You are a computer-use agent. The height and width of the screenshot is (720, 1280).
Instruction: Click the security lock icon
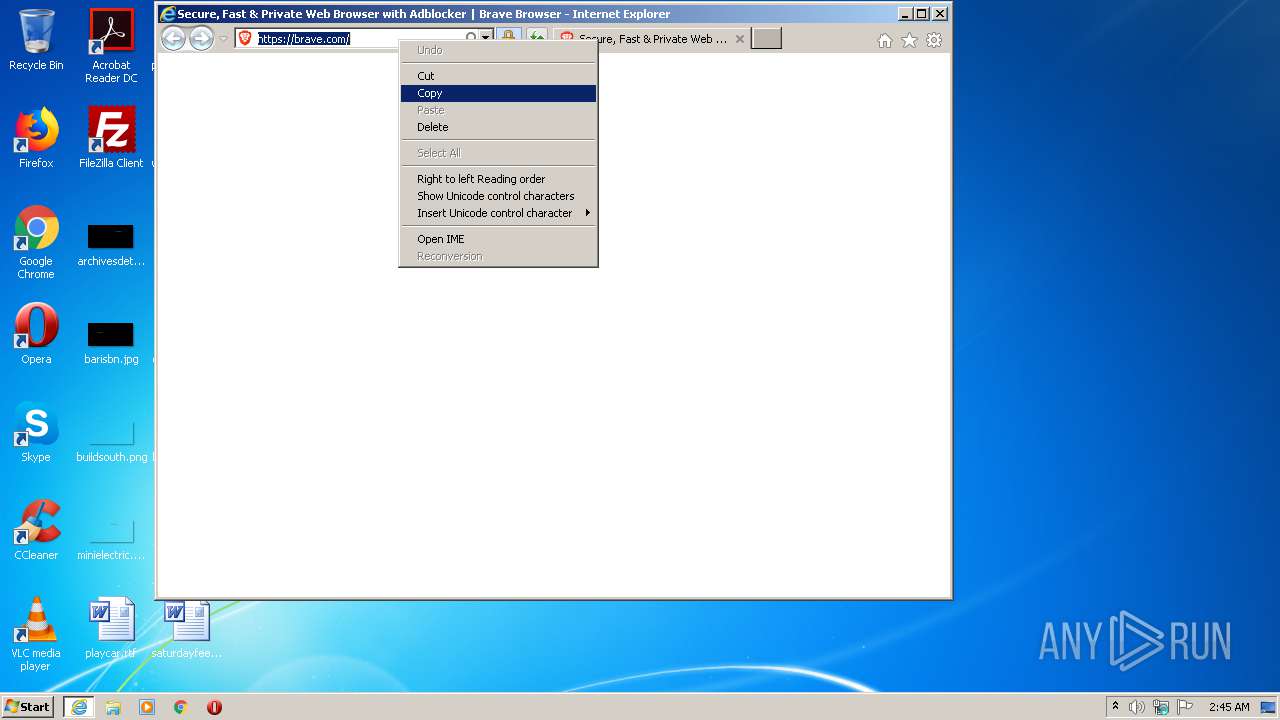click(x=508, y=38)
